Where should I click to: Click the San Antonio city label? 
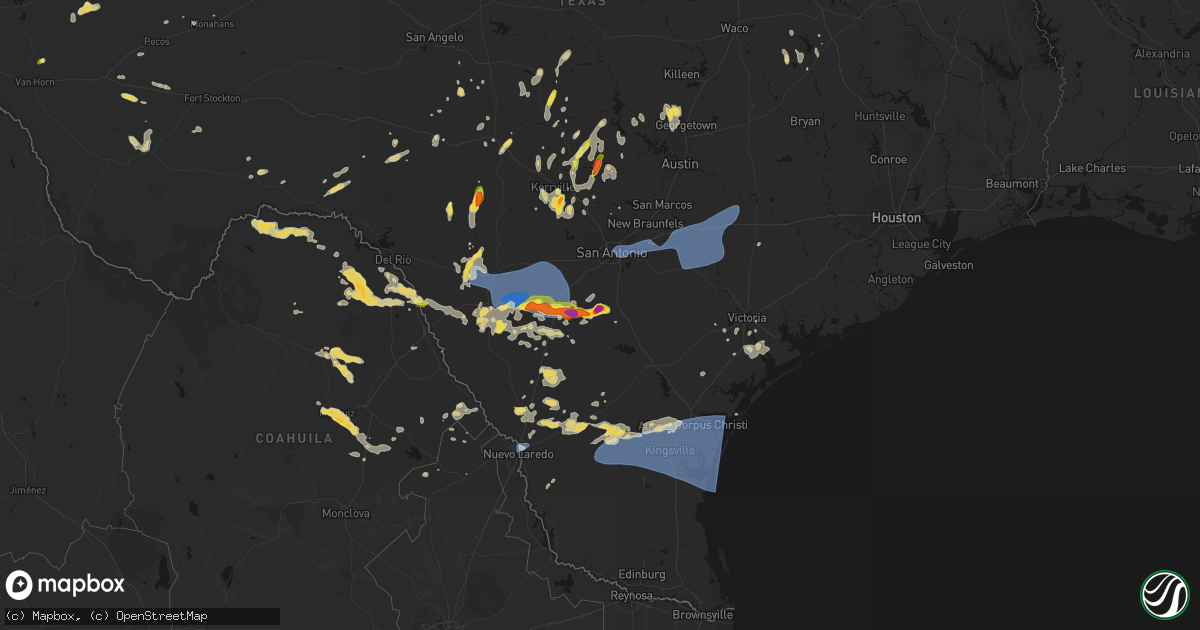[x=612, y=253]
